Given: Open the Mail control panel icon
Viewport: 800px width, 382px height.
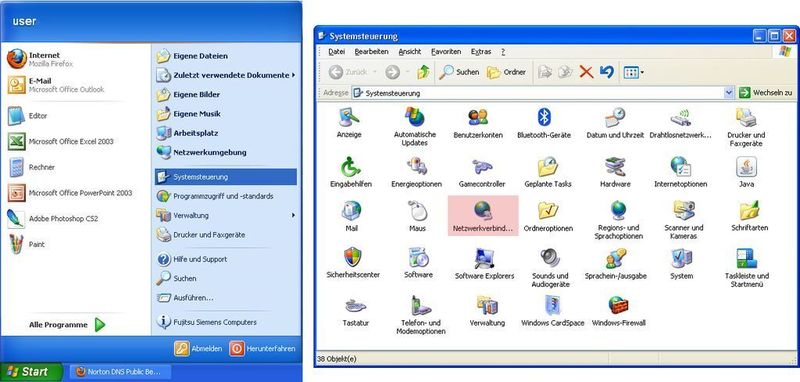Looking at the screenshot, I should [351, 216].
